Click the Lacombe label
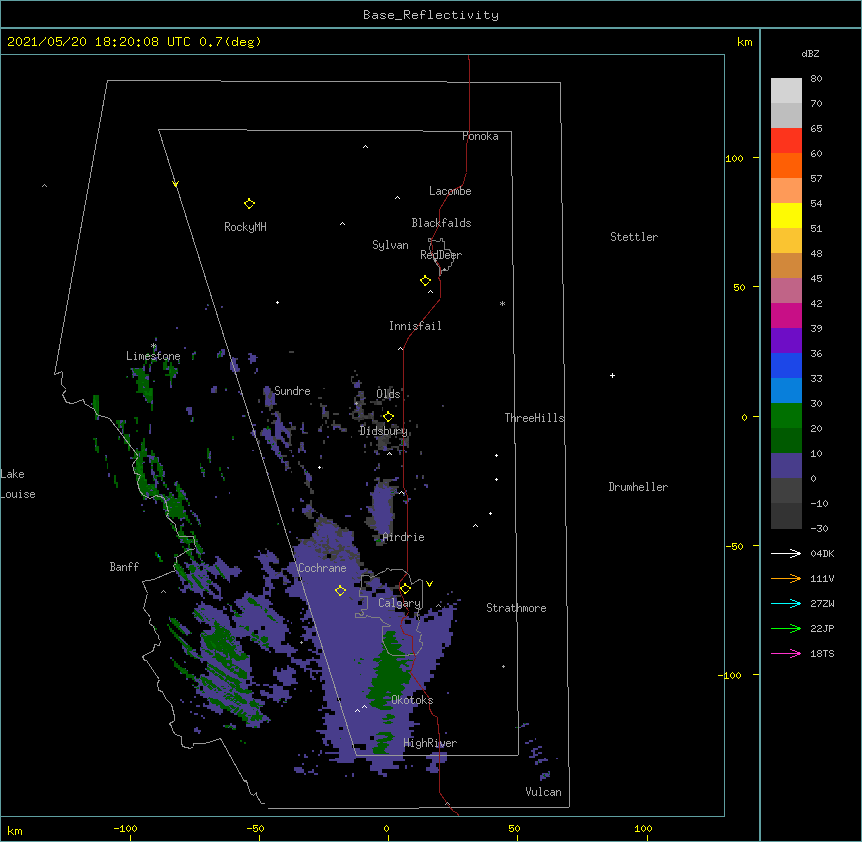This screenshot has width=862, height=842. 450,191
